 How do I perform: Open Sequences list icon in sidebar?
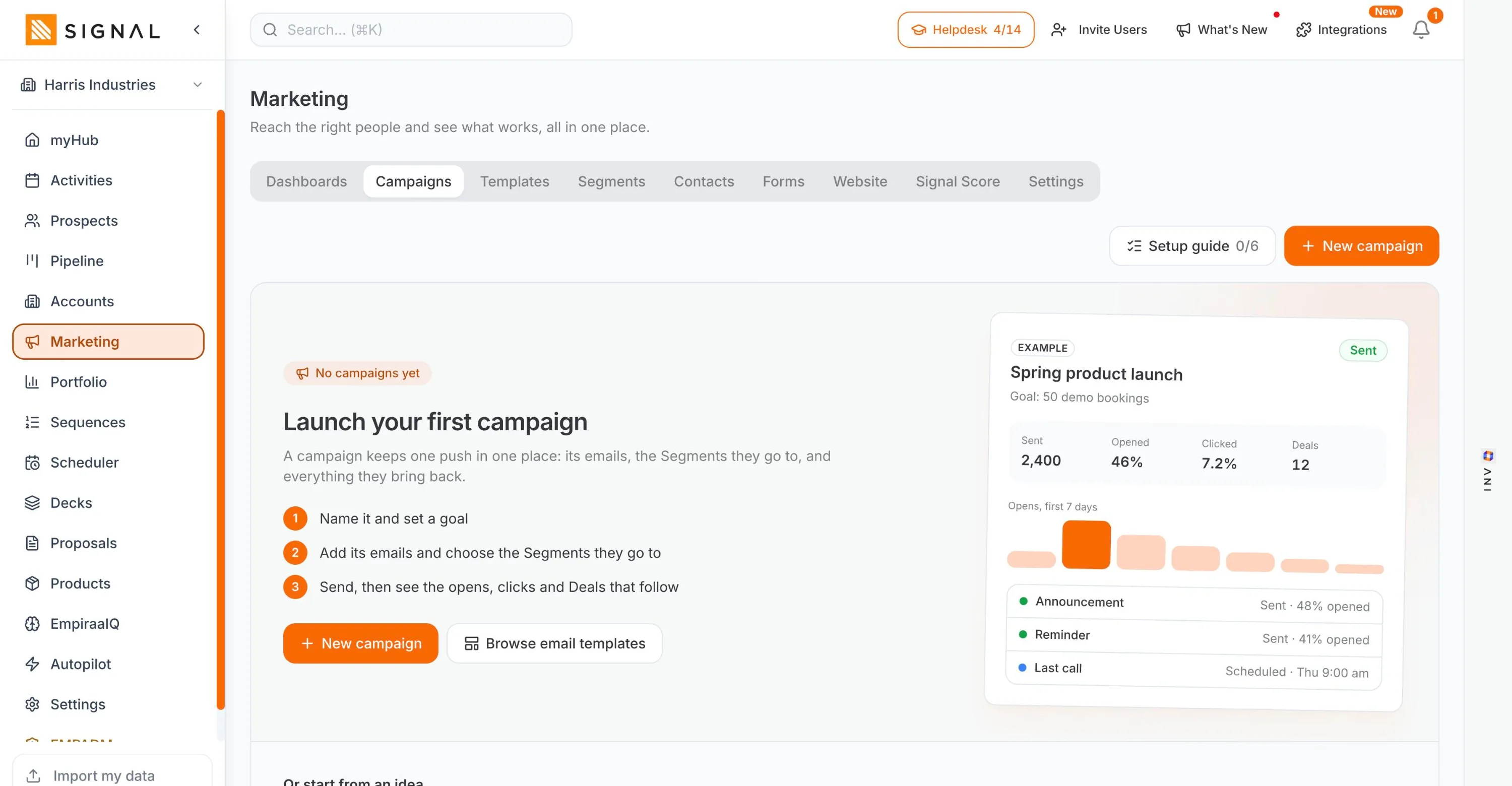(x=32, y=422)
